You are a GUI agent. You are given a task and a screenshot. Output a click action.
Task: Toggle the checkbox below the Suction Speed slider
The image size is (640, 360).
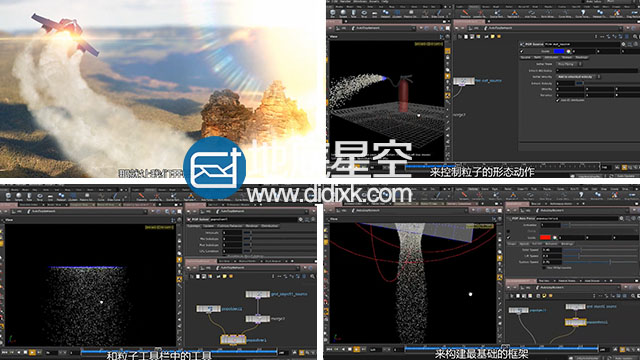point(544,268)
